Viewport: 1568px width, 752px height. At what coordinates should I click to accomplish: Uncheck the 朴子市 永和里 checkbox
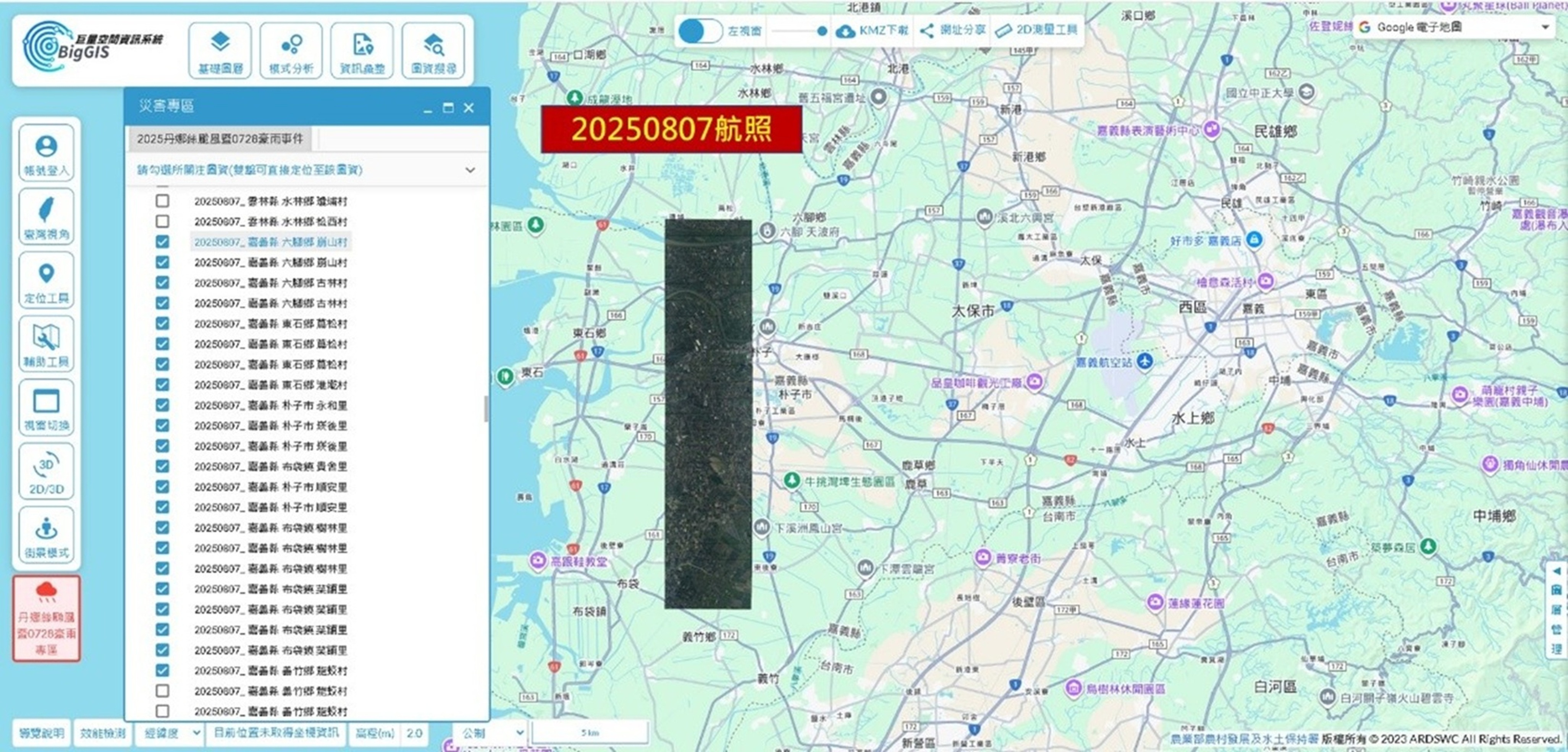(x=163, y=405)
